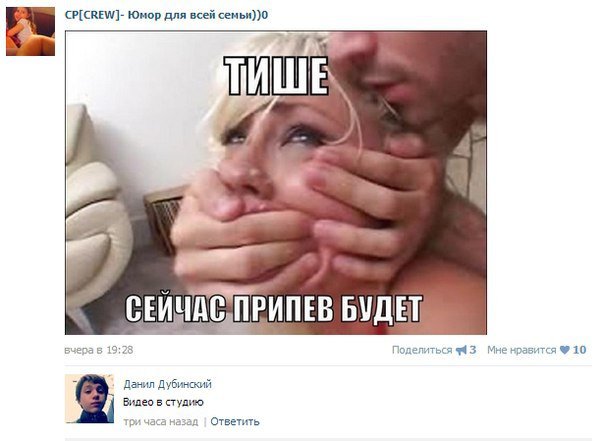Open the attached meme photo
Screen dimensions: 604x441
tap(276, 183)
